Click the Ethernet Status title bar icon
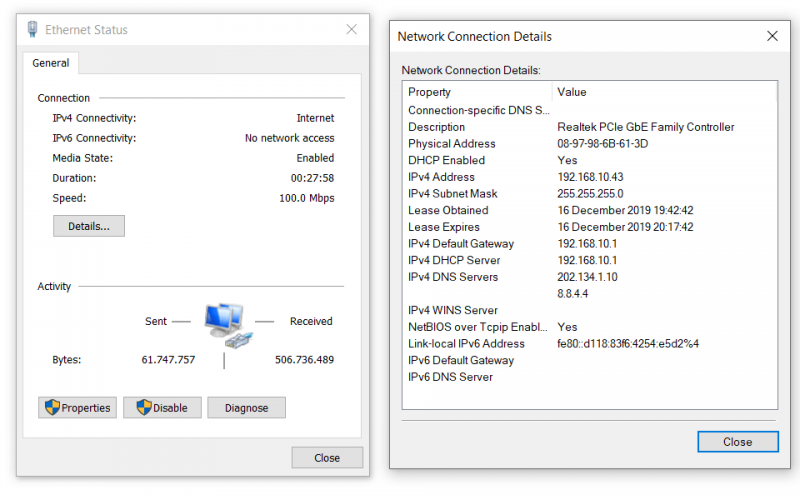Viewport: 800px width, 500px height. click(x=32, y=29)
